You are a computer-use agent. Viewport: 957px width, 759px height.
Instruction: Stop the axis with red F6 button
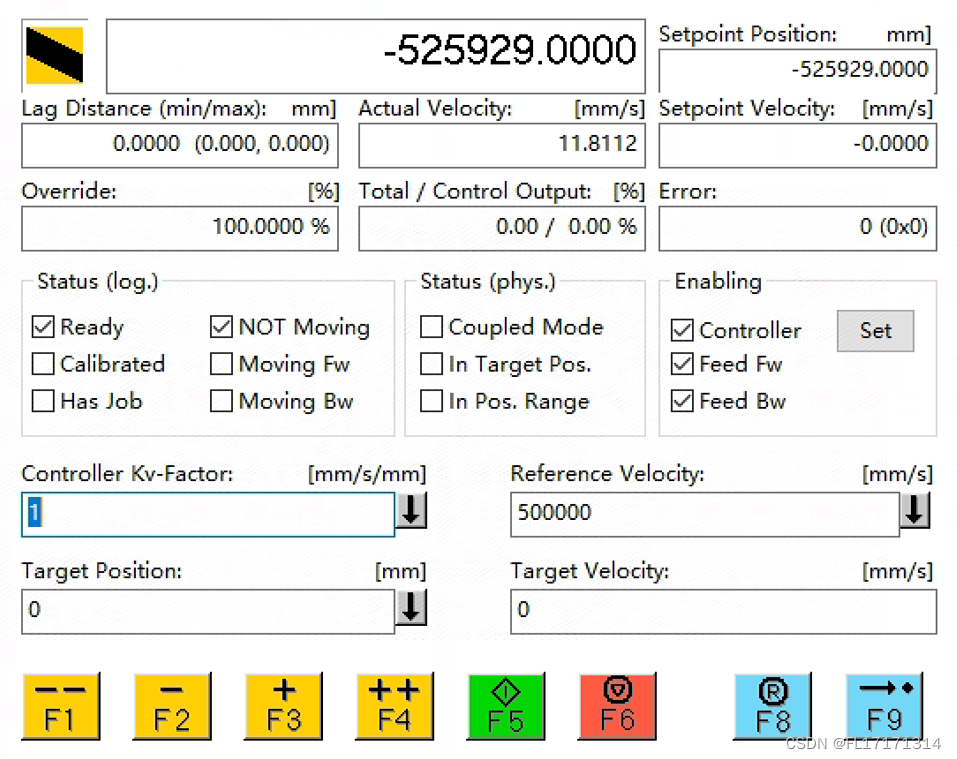click(617, 706)
